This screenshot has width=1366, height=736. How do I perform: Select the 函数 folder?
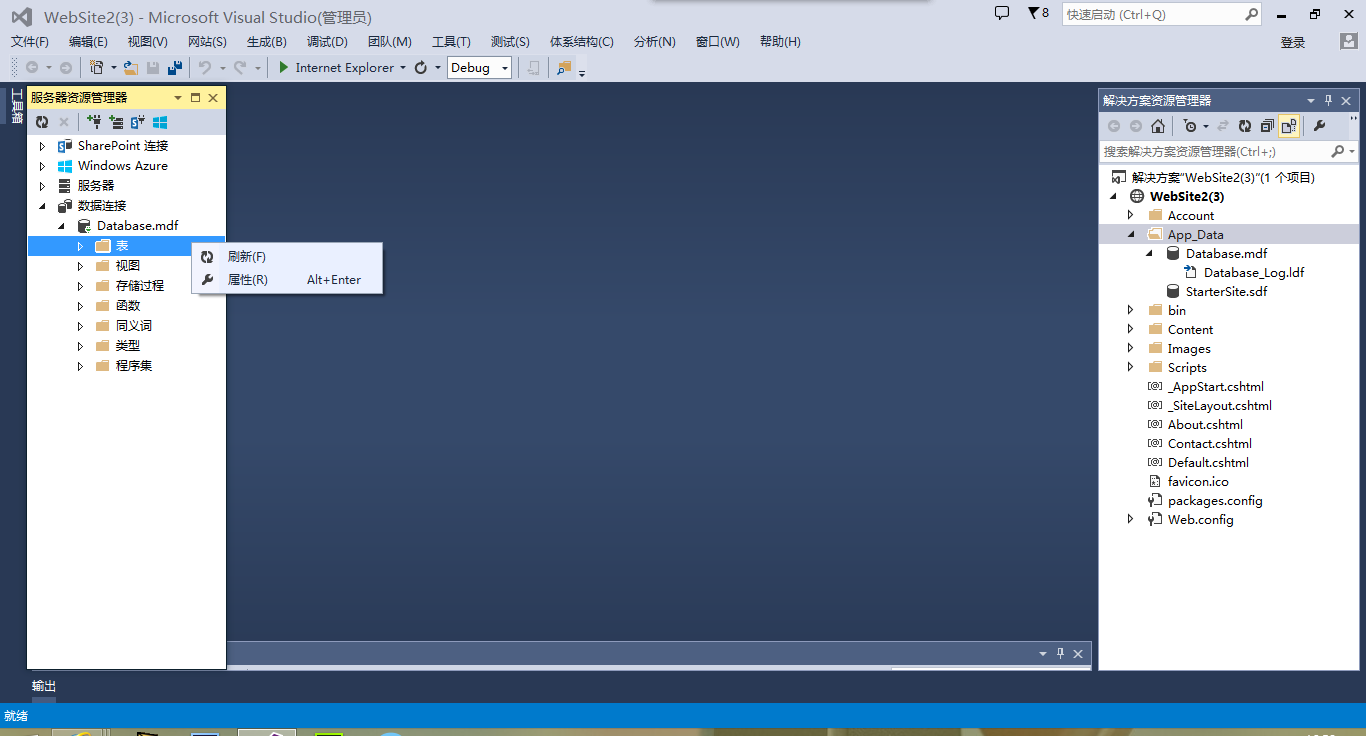click(x=128, y=306)
